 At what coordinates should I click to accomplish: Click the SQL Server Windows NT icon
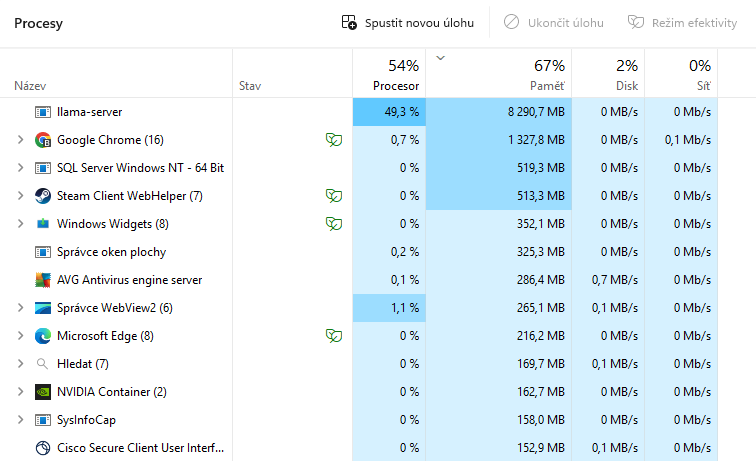[x=43, y=168]
